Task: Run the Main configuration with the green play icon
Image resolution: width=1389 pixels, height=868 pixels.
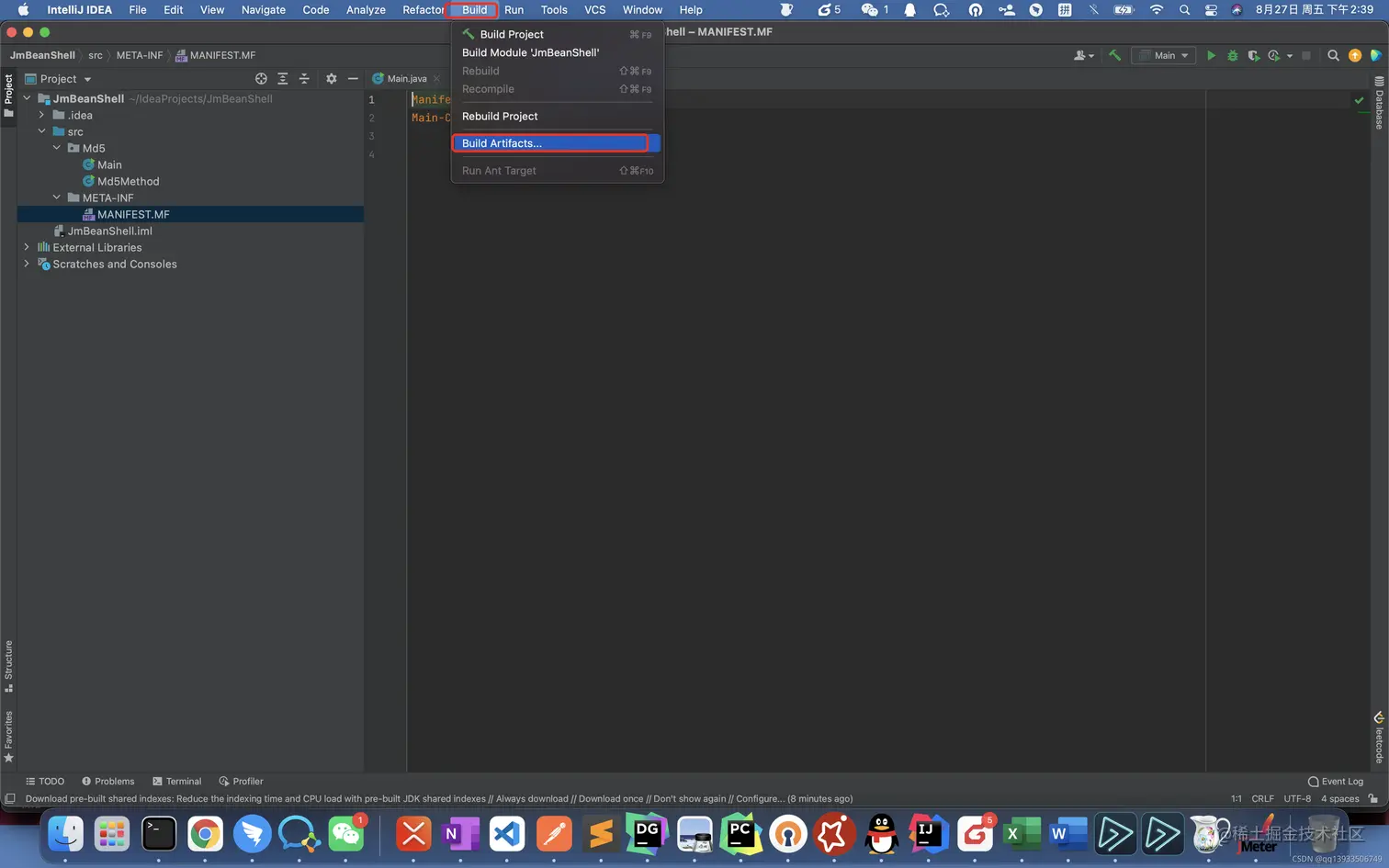Action: [x=1211, y=55]
